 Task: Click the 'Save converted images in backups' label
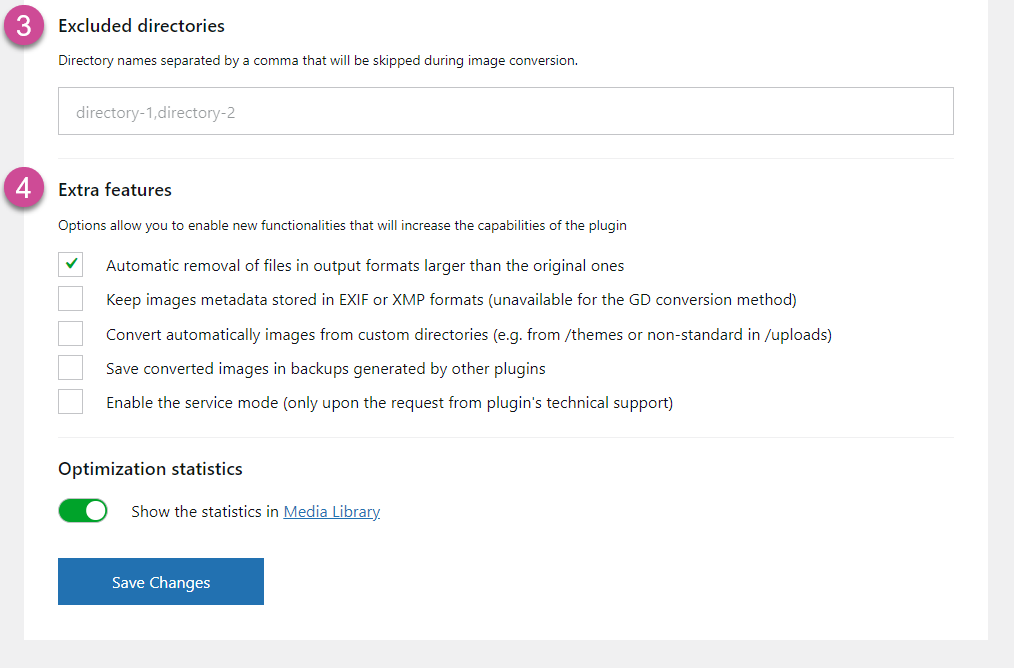point(326,369)
